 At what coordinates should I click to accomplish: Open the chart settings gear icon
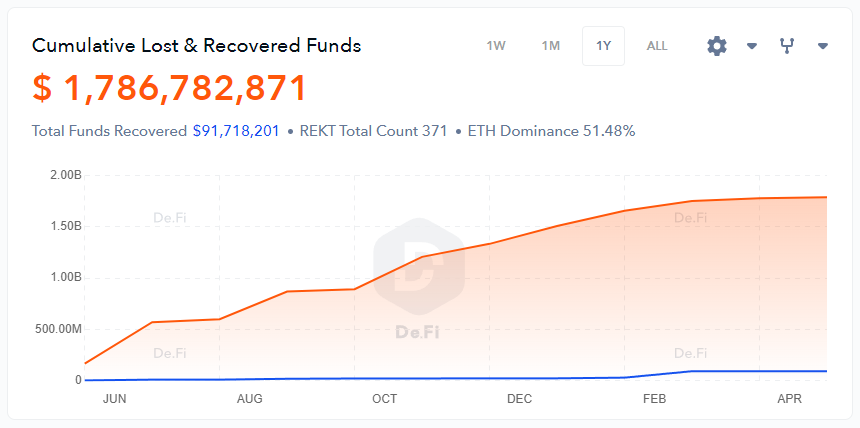pos(717,46)
